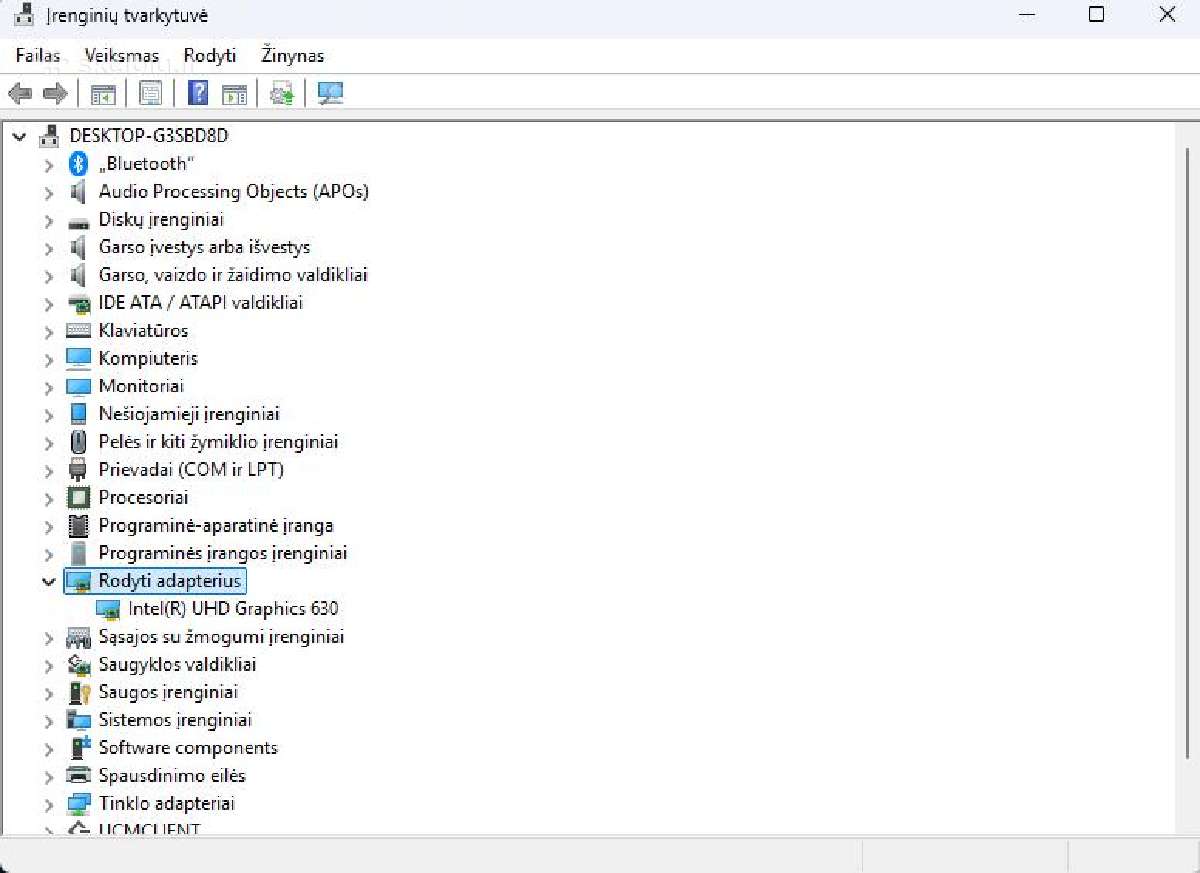Open the Rodyti menu

(x=210, y=56)
